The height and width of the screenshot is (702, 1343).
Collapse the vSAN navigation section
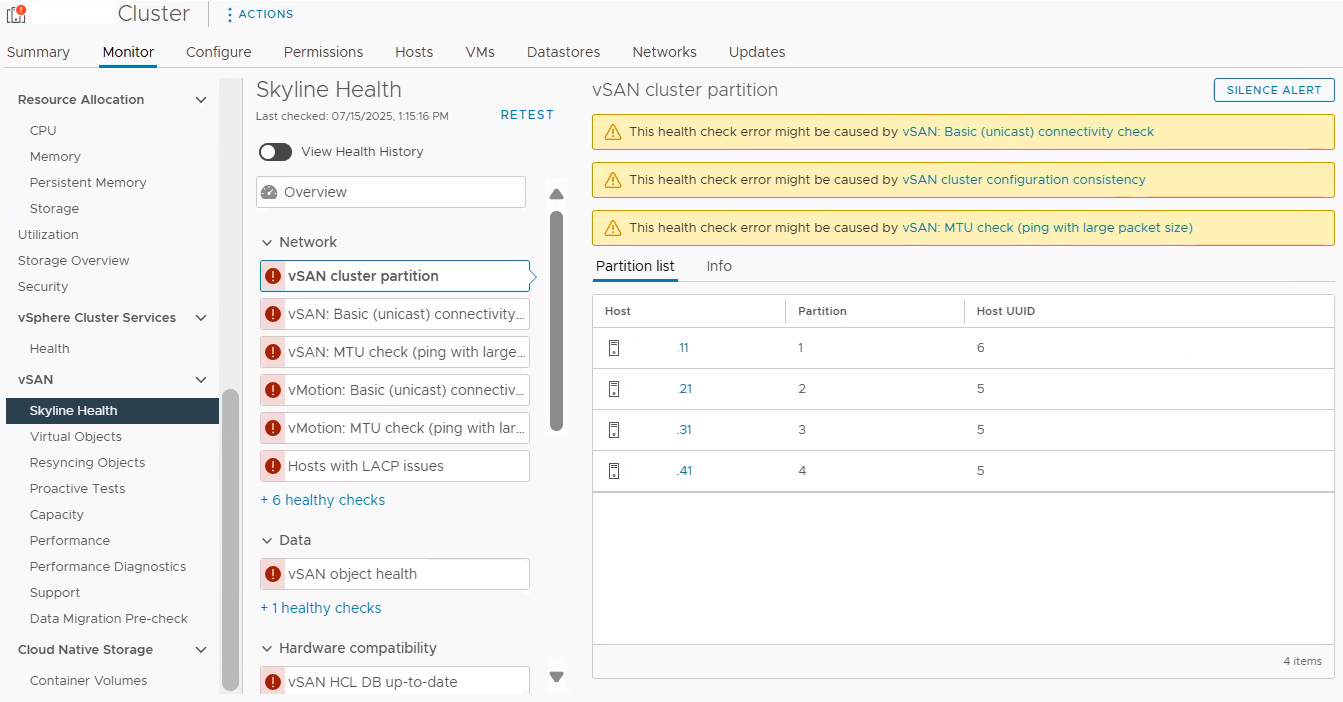(x=201, y=380)
